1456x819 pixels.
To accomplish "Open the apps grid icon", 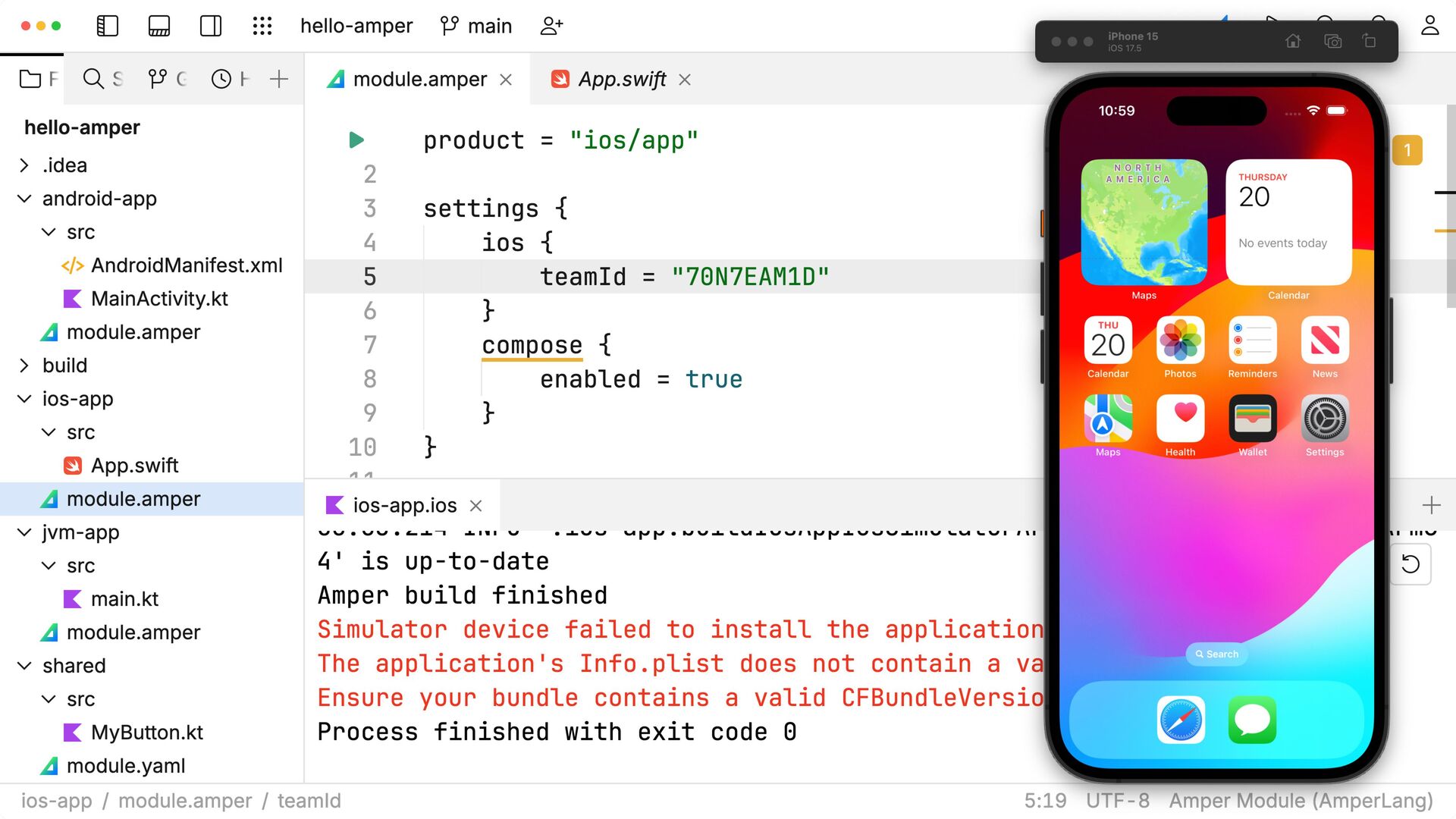I will pyautogui.click(x=262, y=26).
